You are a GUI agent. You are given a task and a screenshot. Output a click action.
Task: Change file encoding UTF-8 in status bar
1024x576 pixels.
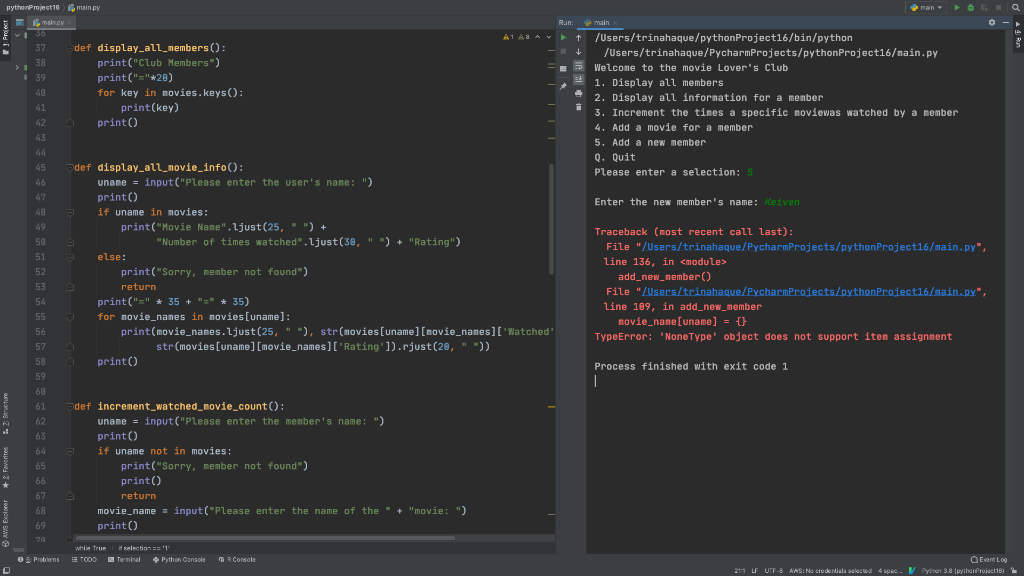pyautogui.click(x=773, y=571)
